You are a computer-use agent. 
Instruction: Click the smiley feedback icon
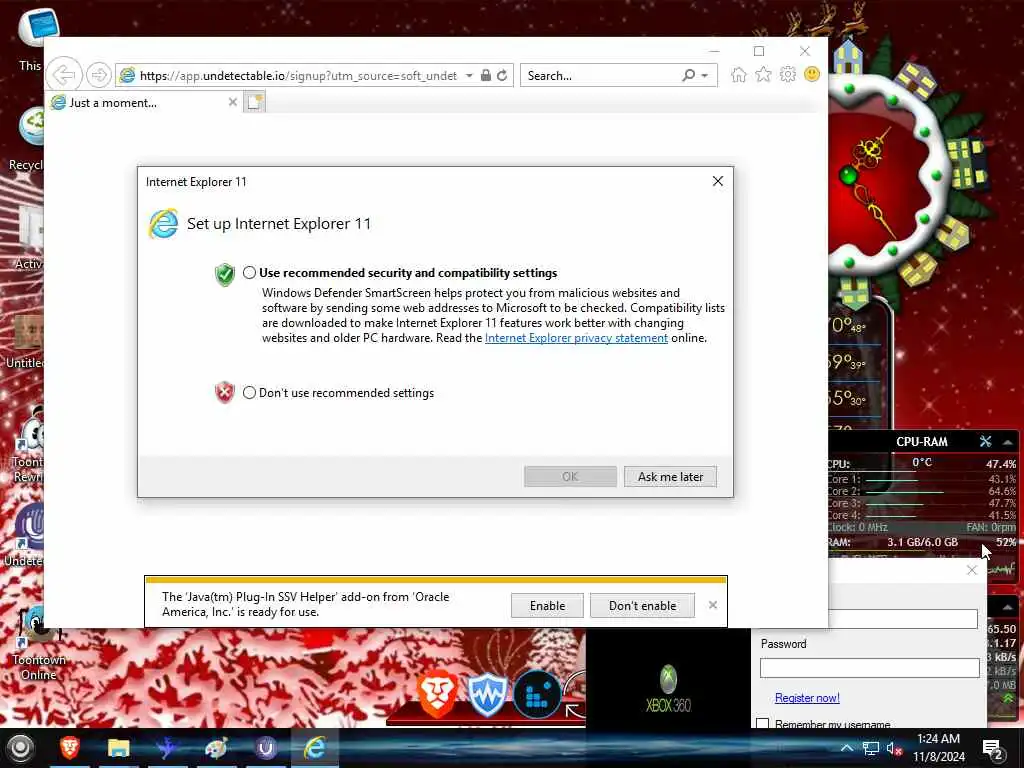click(x=812, y=74)
